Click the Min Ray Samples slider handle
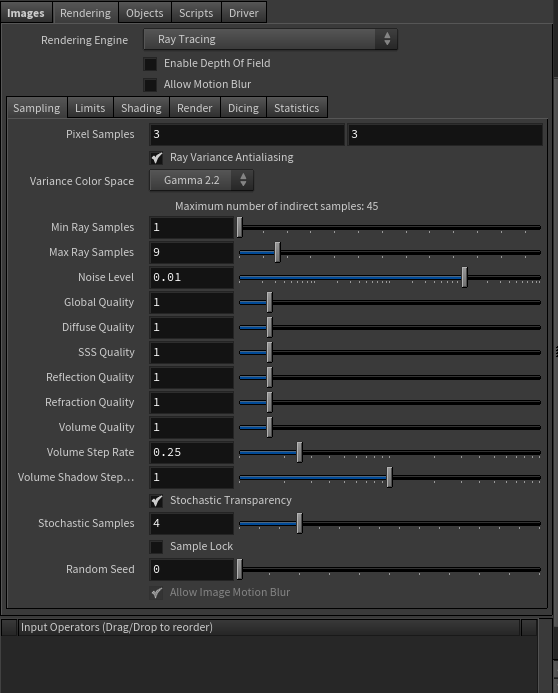The image size is (558, 693). (x=239, y=227)
